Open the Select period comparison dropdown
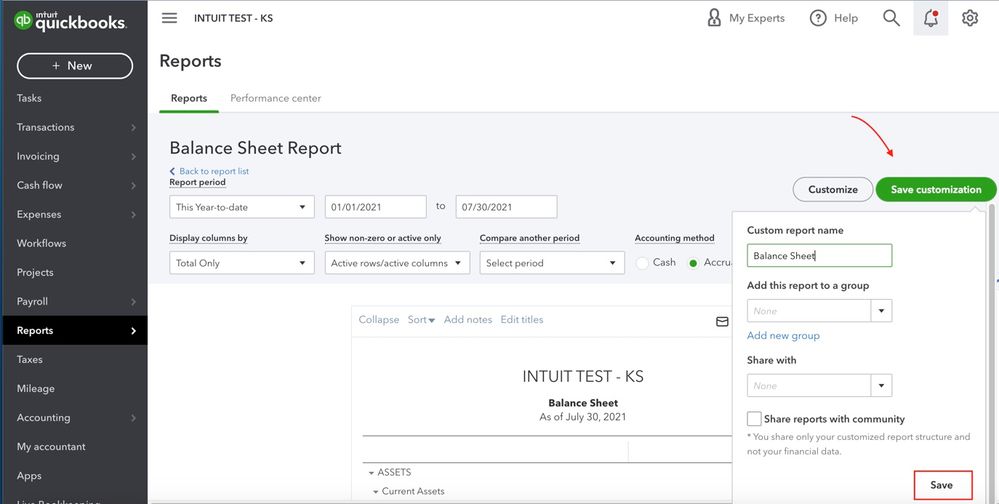This screenshot has height=504, width=999. point(552,263)
